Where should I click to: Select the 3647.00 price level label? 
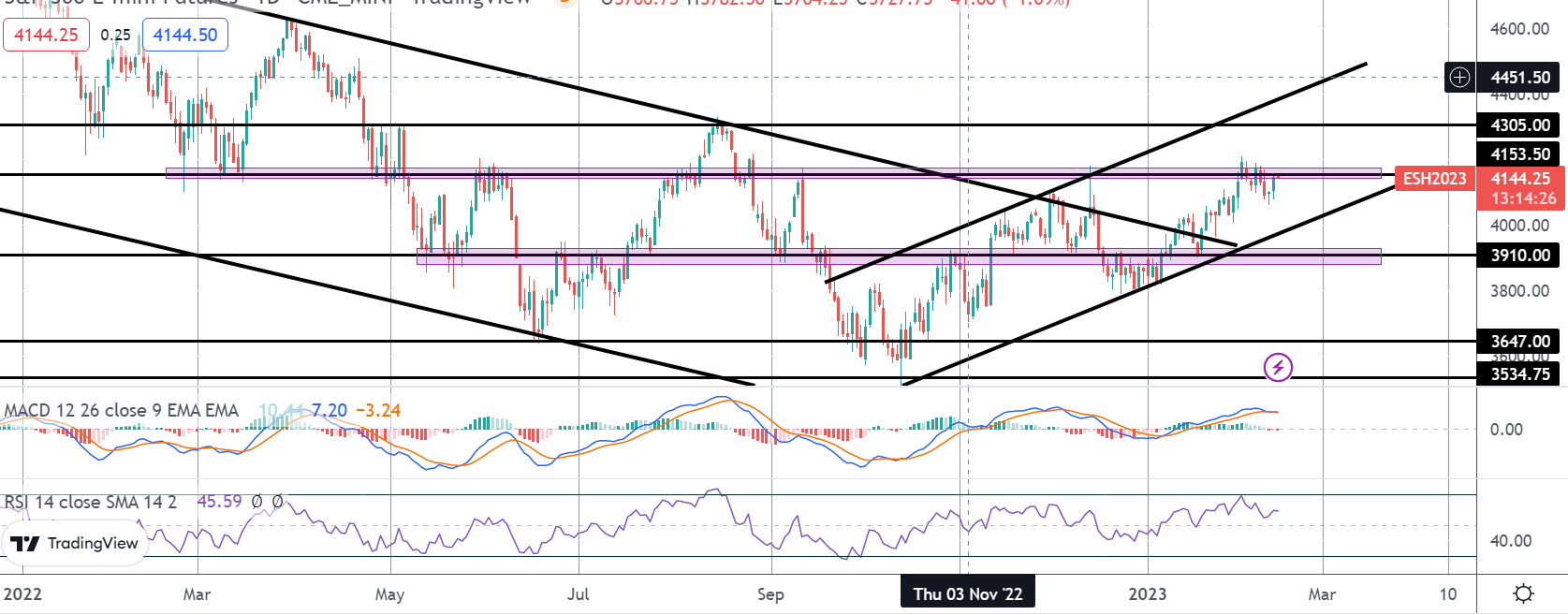click(x=1518, y=341)
